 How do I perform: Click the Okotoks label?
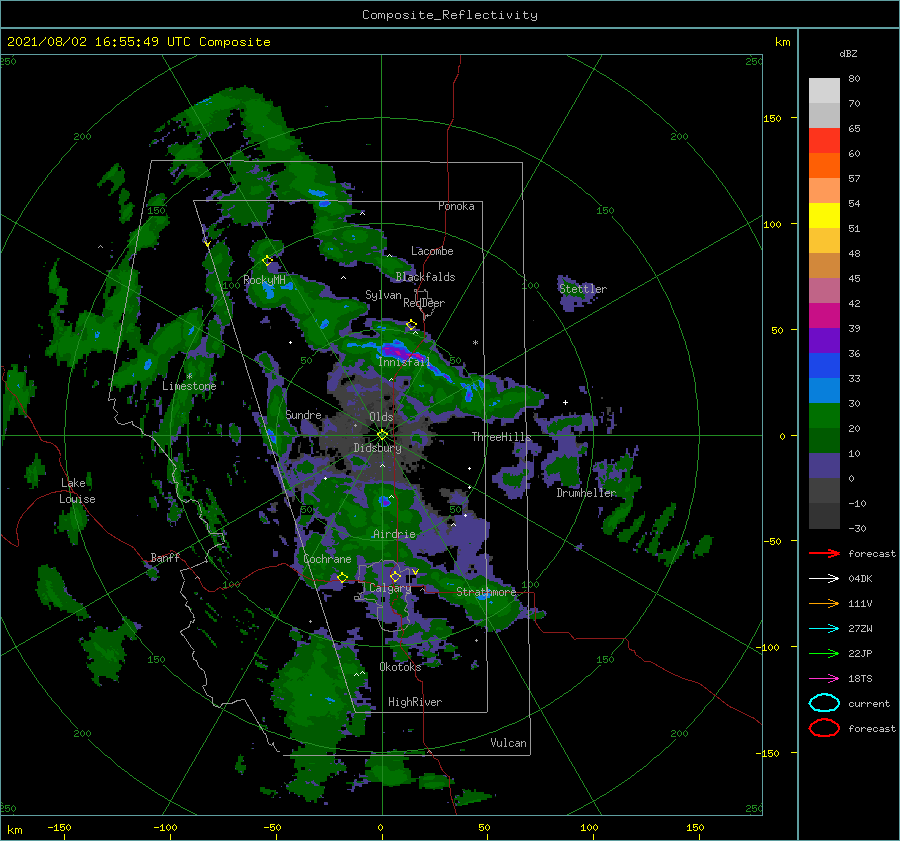pos(400,667)
